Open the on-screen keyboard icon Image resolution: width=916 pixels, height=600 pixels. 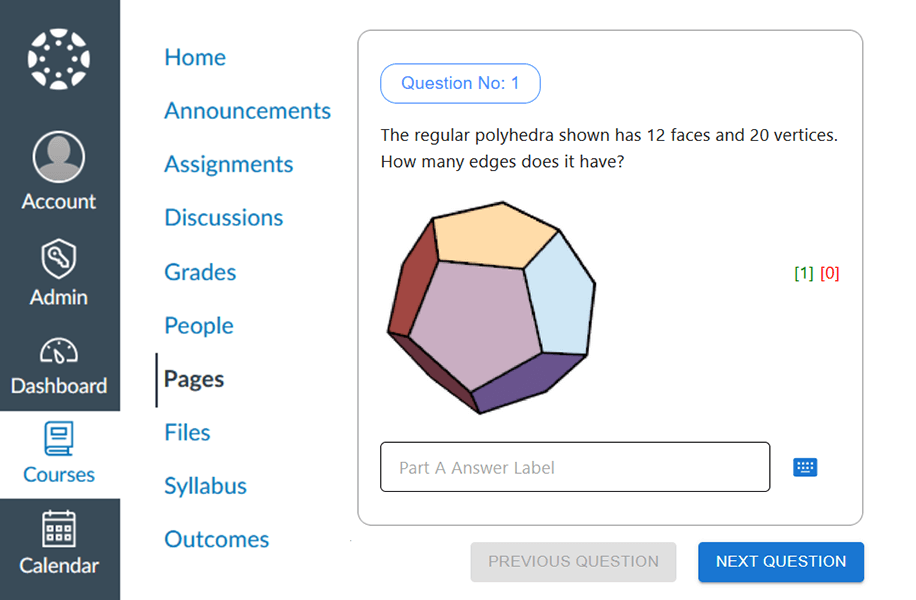(805, 467)
